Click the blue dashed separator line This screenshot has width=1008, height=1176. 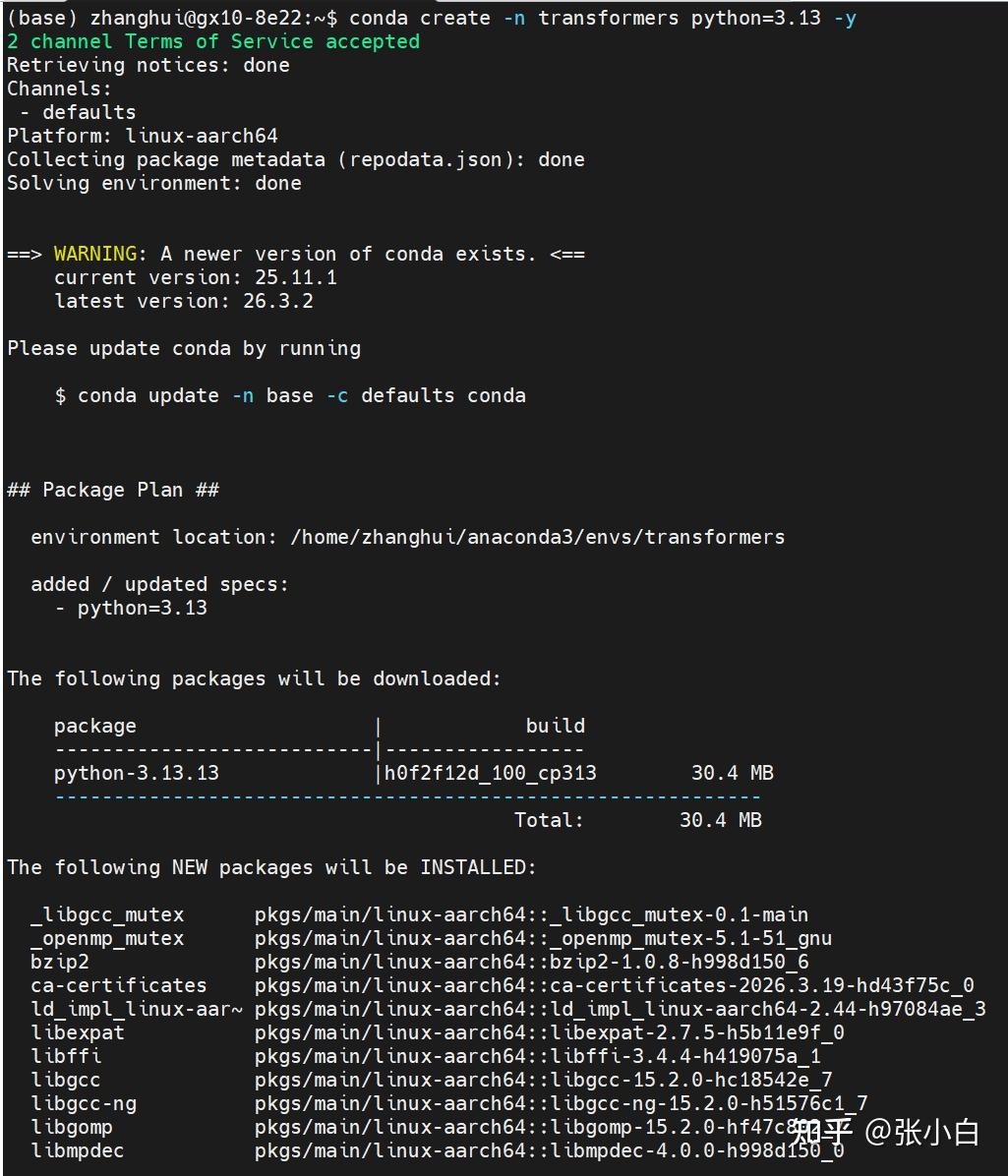(407, 795)
